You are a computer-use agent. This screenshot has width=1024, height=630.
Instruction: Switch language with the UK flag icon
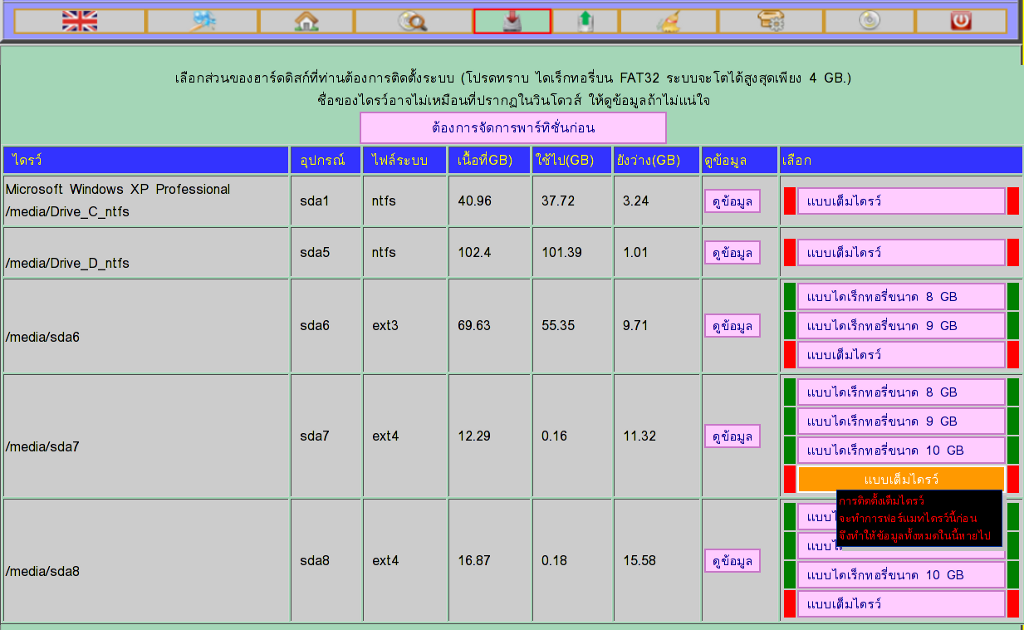click(x=80, y=21)
